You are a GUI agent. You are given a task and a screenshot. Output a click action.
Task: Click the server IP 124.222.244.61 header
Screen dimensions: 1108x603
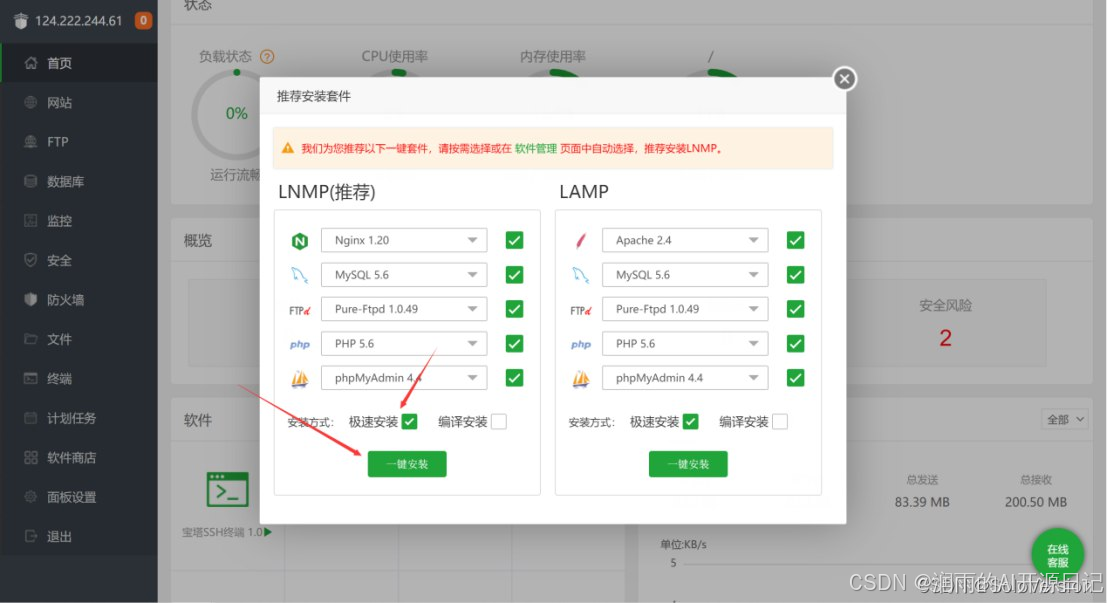[78, 21]
